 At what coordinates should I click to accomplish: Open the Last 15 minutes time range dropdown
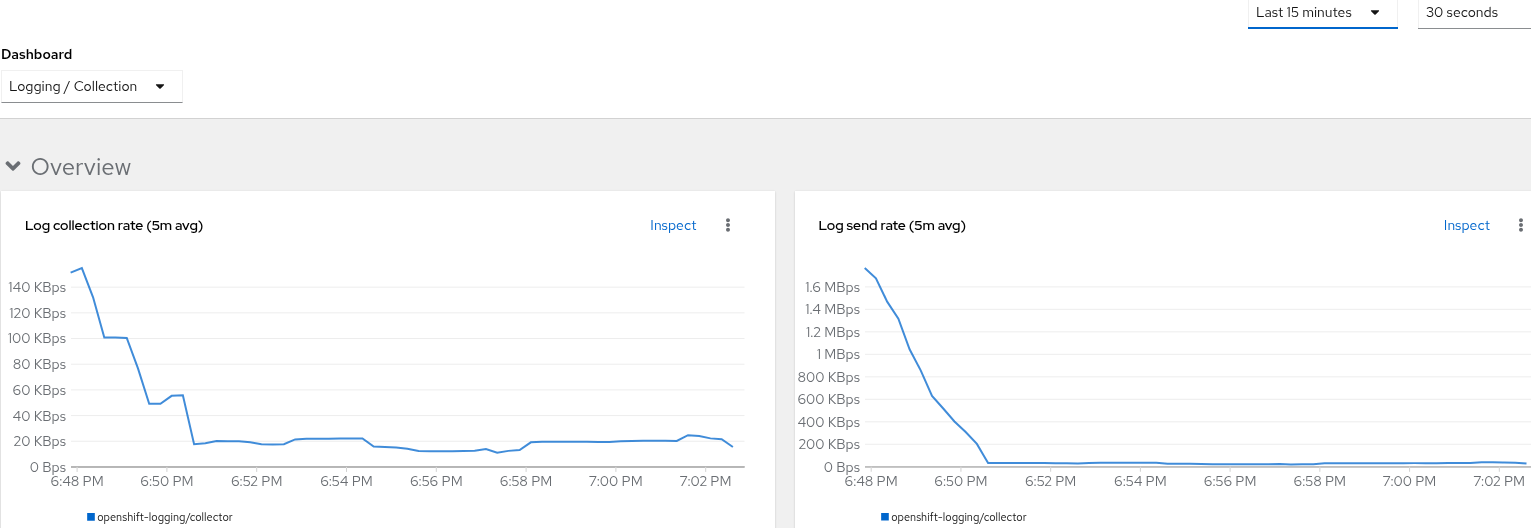click(1321, 13)
